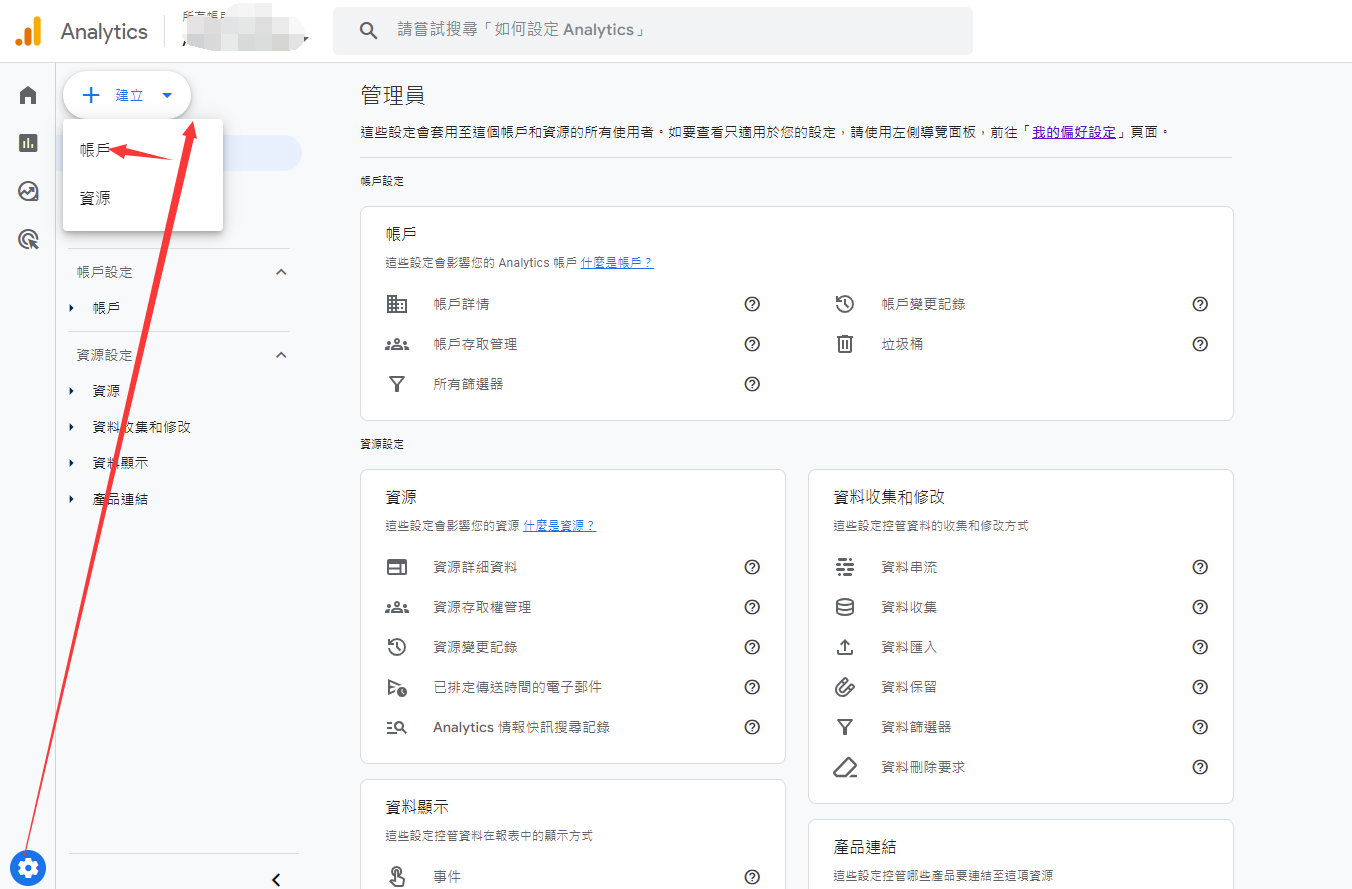Click the trash can icon for 垃圾桶
Image resolution: width=1352 pixels, height=889 pixels.
(x=845, y=344)
